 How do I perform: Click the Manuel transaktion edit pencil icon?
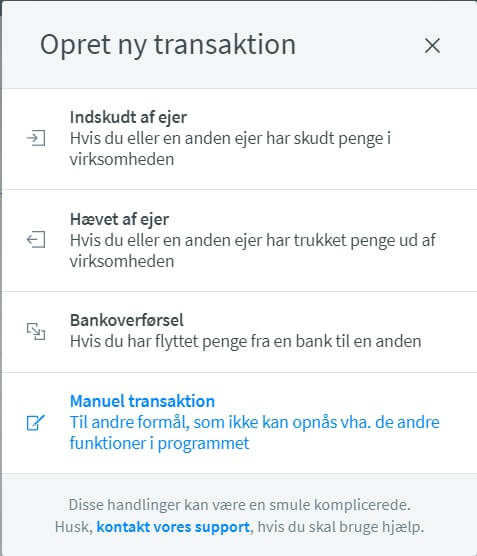[x=36, y=423]
